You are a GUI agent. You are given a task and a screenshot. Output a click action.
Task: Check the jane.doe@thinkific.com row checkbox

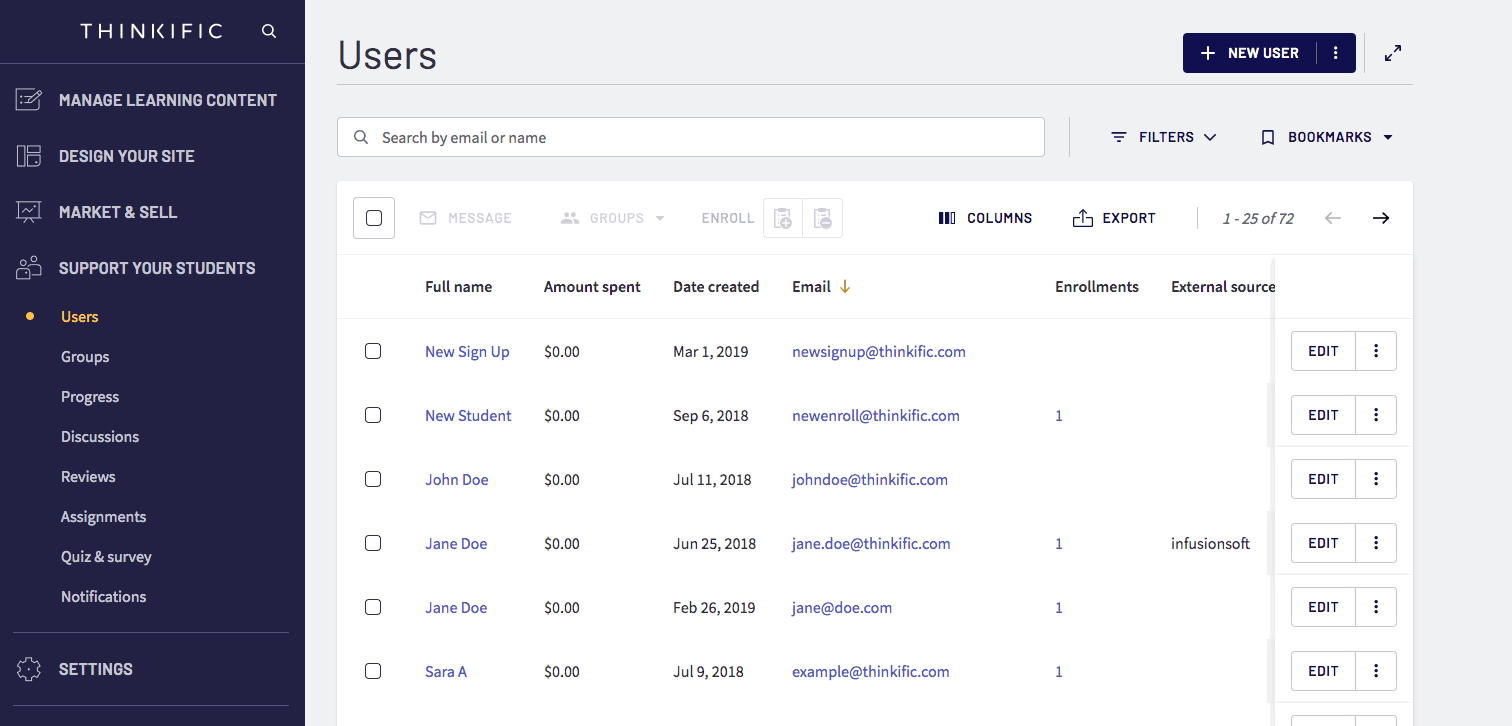click(x=373, y=543)
